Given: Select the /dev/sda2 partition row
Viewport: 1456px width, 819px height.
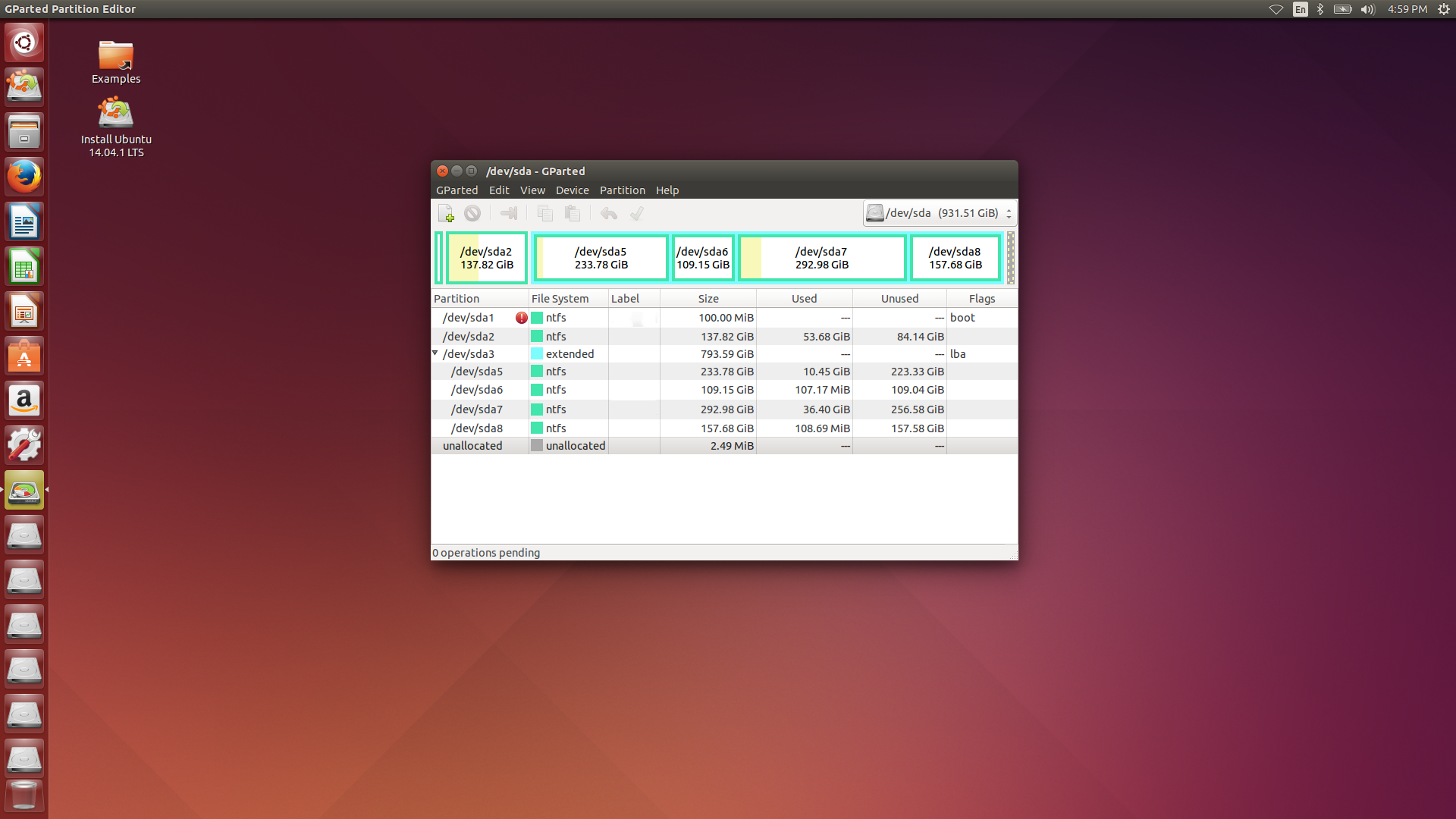Looking at the screenshot, I should click(724, 337).
